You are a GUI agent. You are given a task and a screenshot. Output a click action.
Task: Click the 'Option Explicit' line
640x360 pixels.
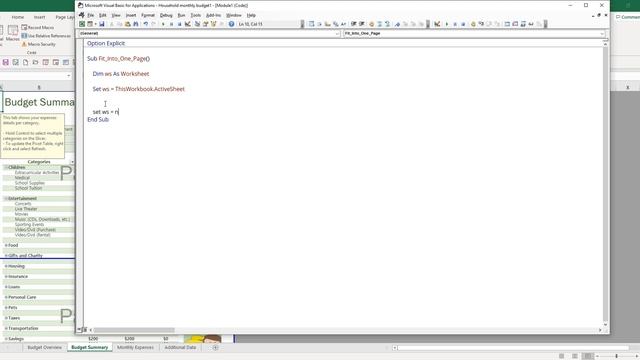pos(106,43)
